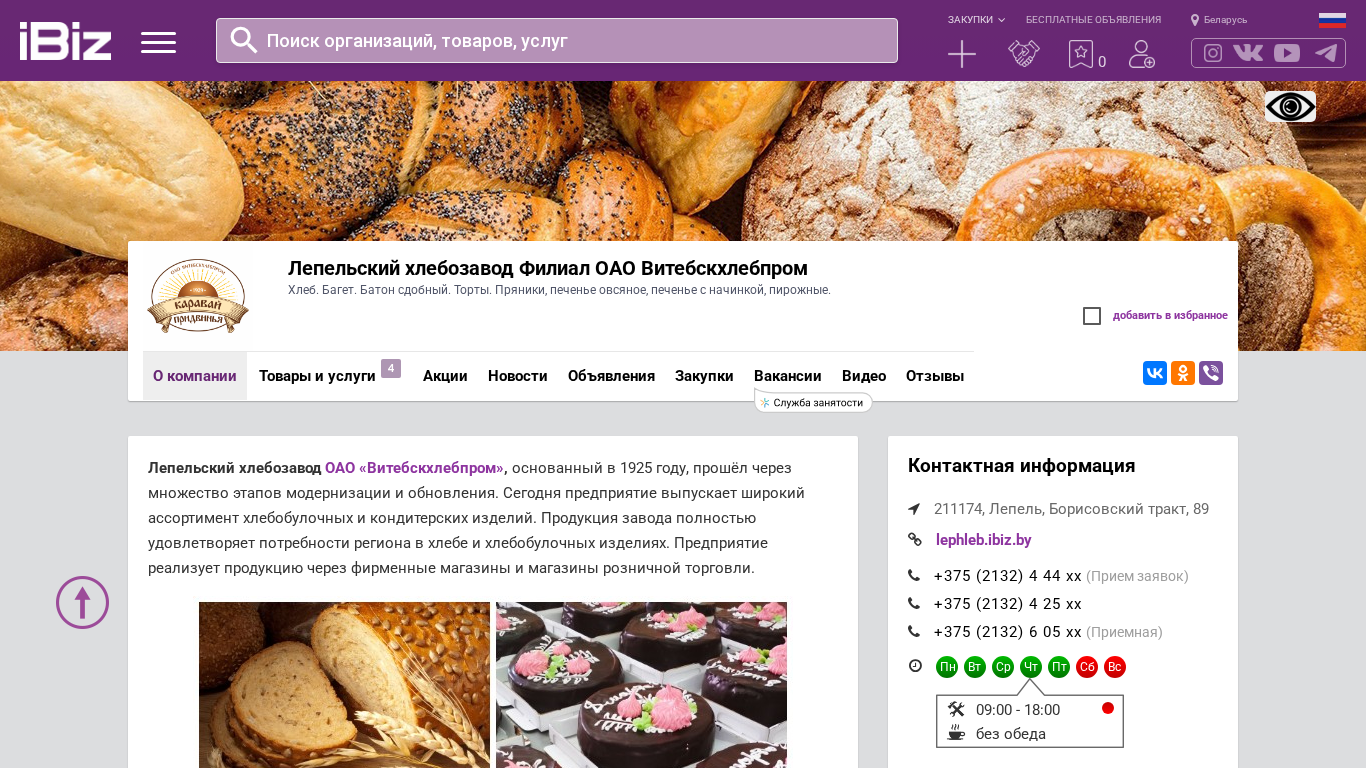The height and width of the screenshot is (768, 1366).
Task: Open the lephleb.ibiz.by website link
Action: point(984,540)
